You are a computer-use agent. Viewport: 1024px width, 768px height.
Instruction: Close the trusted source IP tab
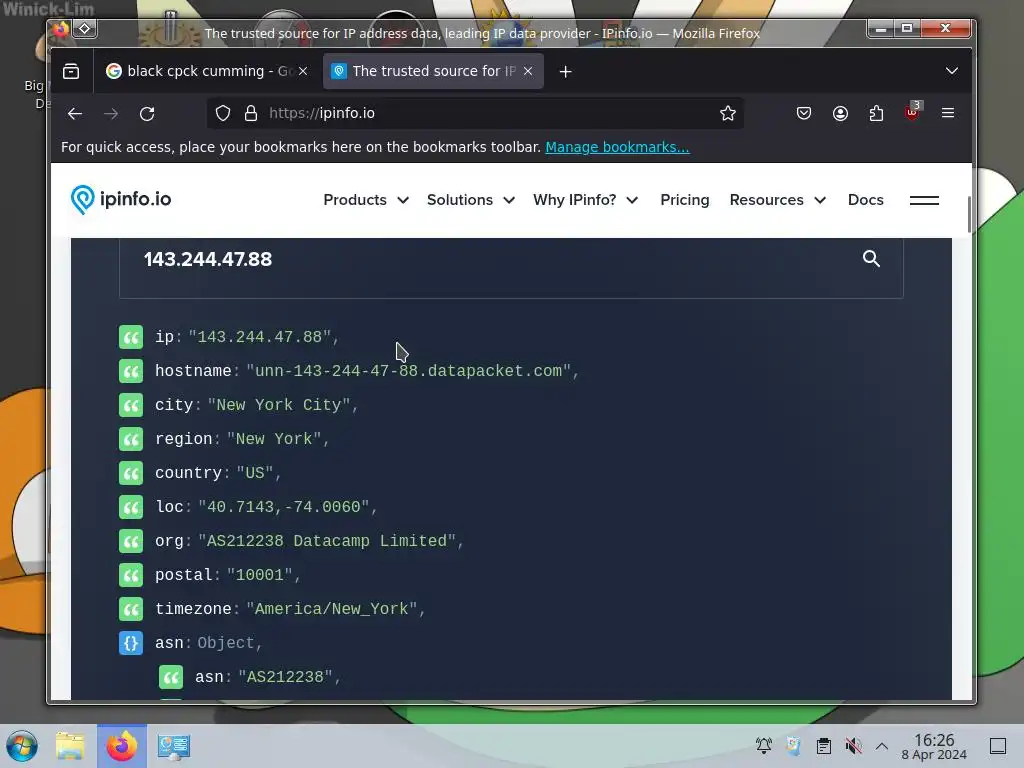[x=528, y=71]
